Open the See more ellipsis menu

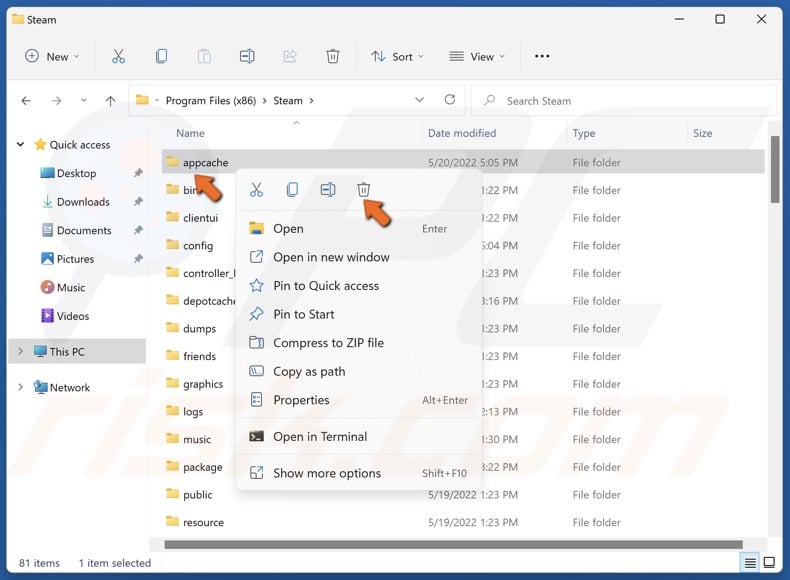542,56
